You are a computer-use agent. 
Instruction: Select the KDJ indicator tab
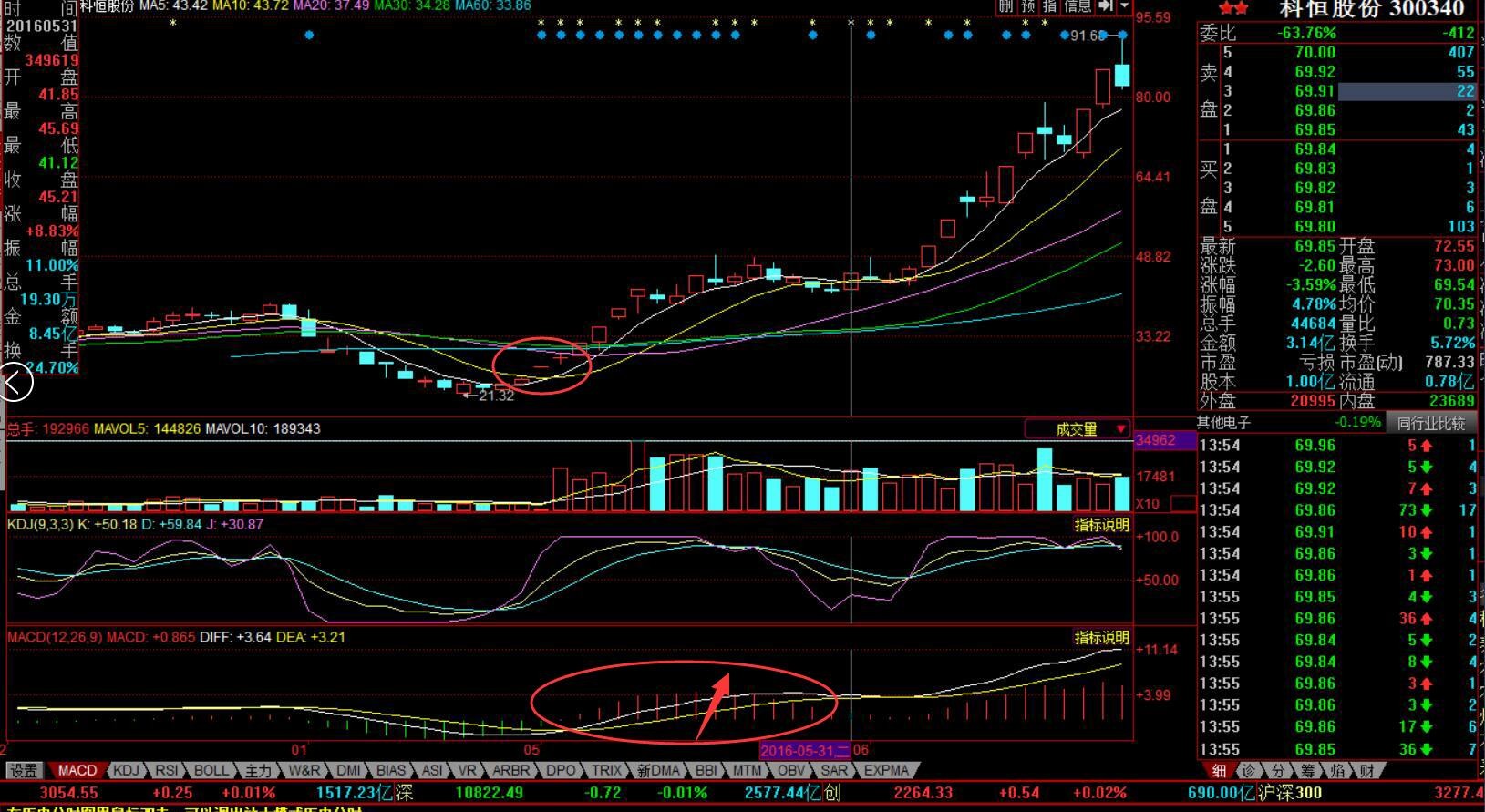[x=125, y=770]
